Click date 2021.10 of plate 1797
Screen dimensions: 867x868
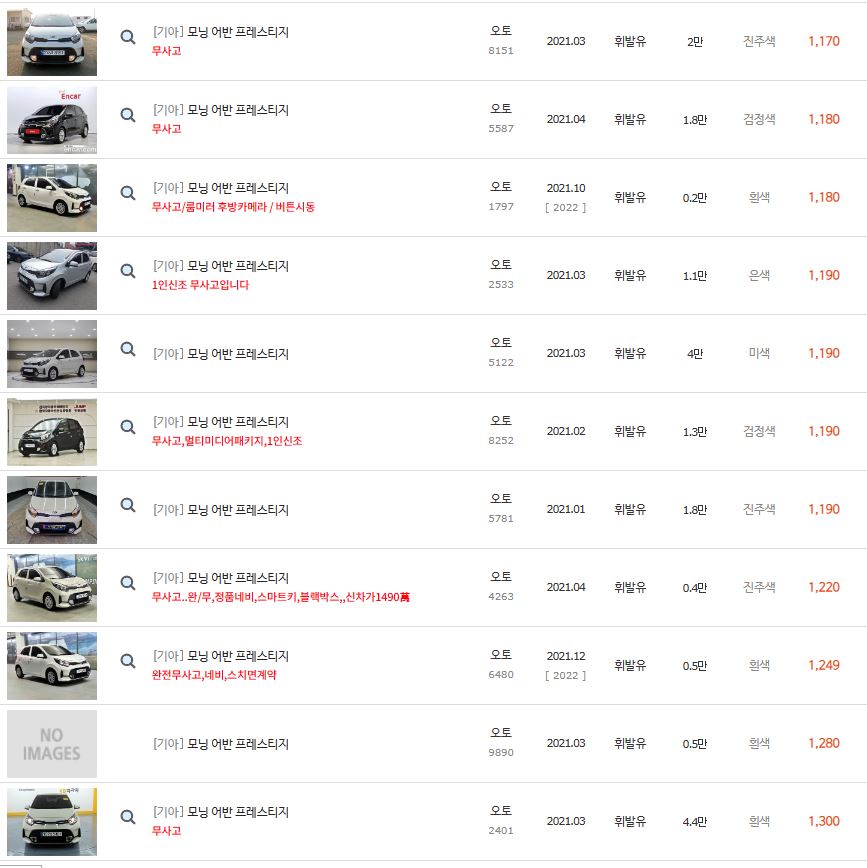pos(566,188)
